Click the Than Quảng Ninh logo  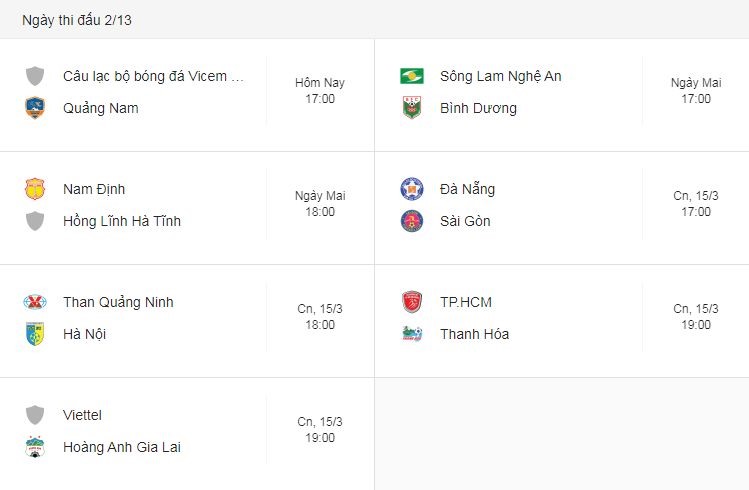[35, 302]
